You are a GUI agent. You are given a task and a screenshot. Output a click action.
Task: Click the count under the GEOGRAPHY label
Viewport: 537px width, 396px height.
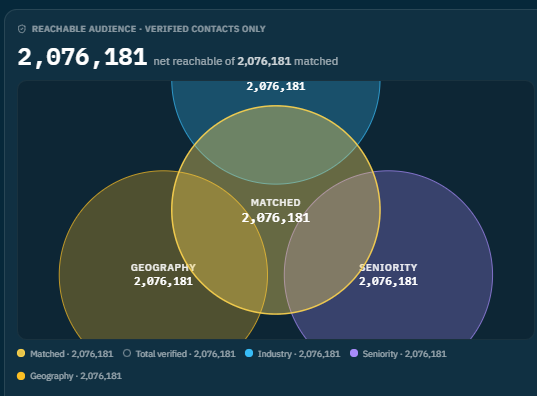pyautogui.click(x=163, y=281)
